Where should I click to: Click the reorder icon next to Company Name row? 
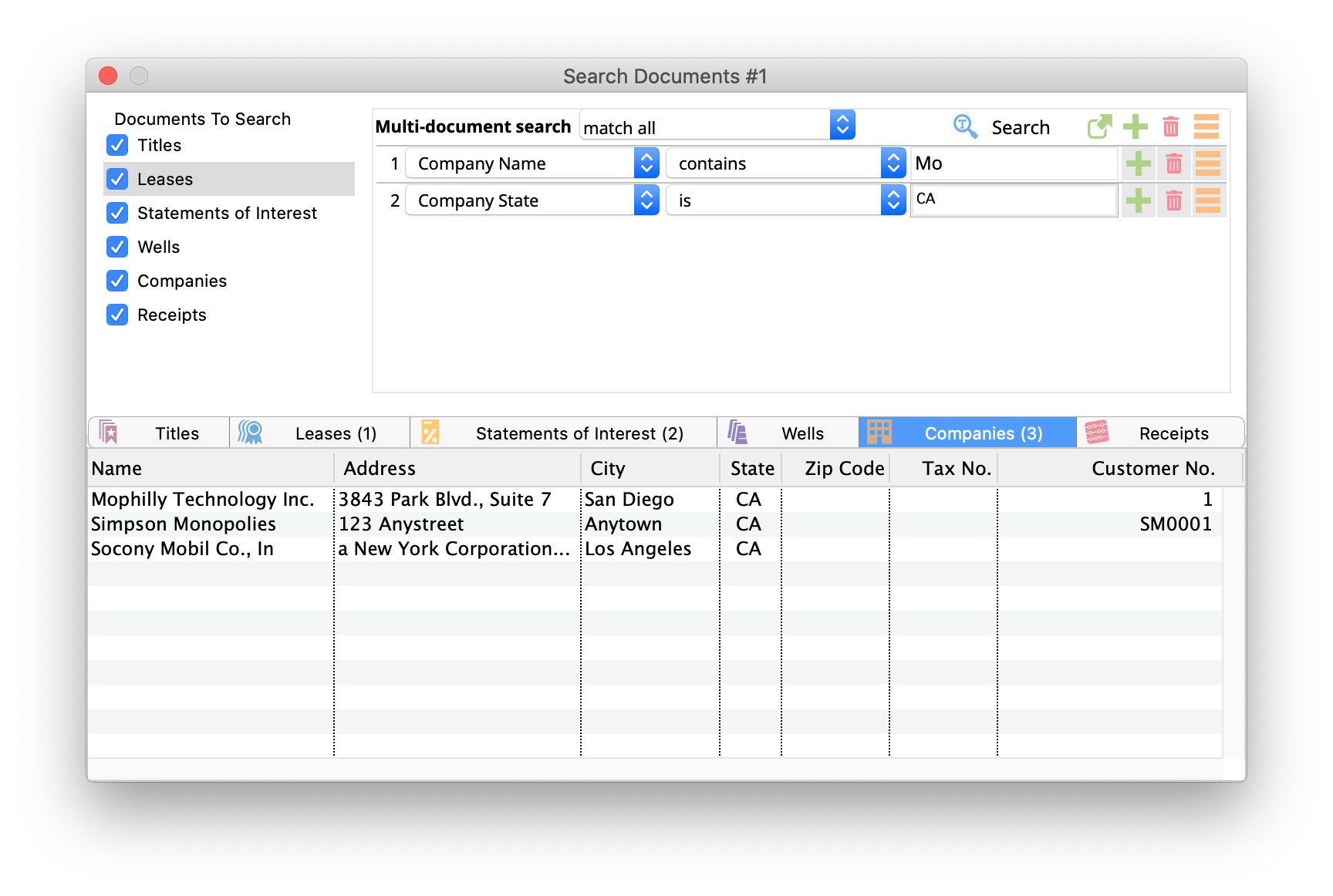(x=1209, y=163)
